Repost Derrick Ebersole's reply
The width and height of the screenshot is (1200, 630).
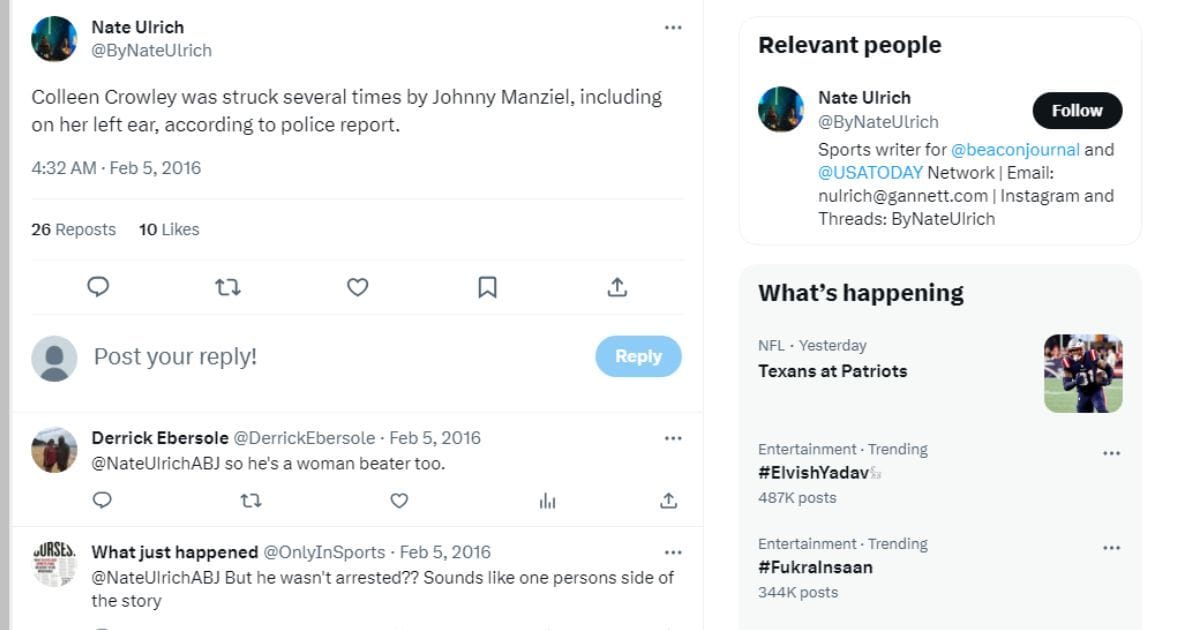click(x=251, y=500)
